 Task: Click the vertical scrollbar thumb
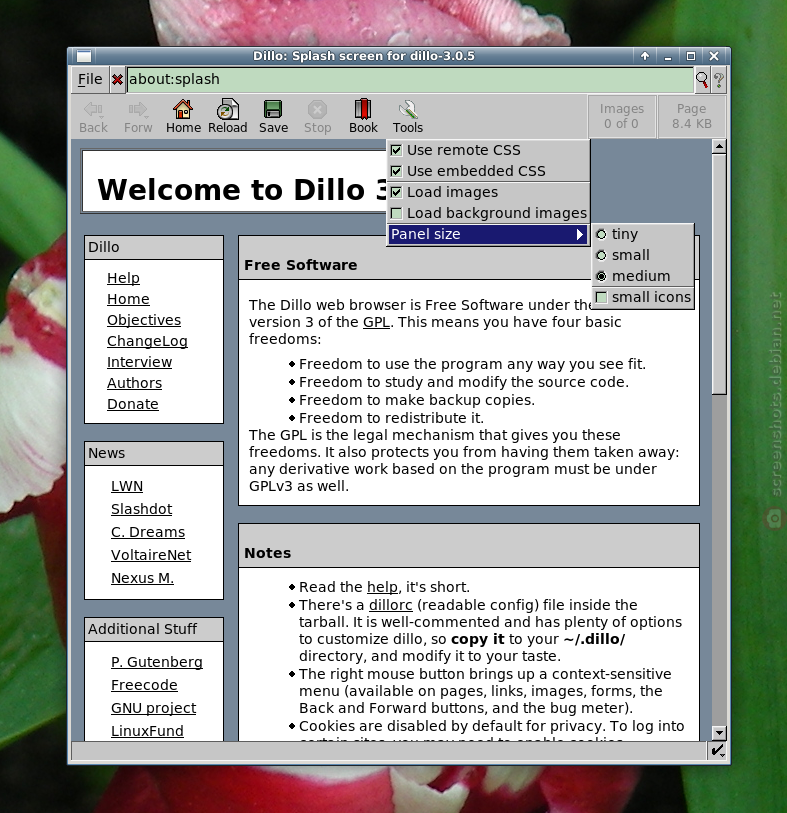click(x=719, y=274)
